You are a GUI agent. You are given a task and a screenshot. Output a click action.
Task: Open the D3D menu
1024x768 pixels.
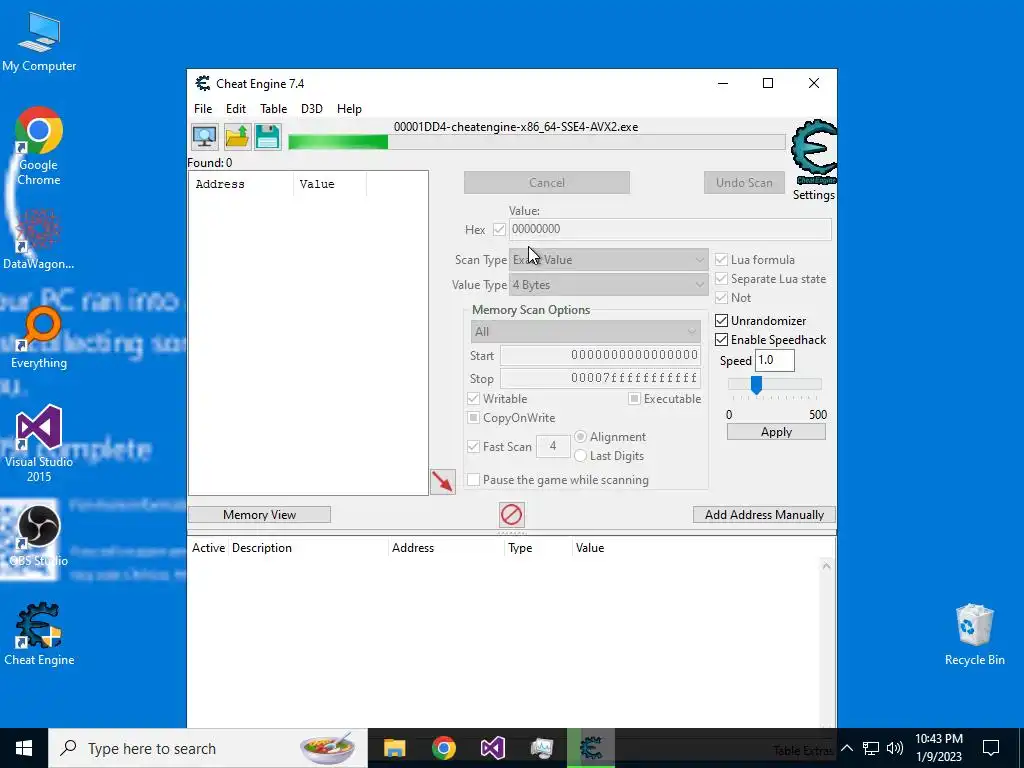pos(312,109)
